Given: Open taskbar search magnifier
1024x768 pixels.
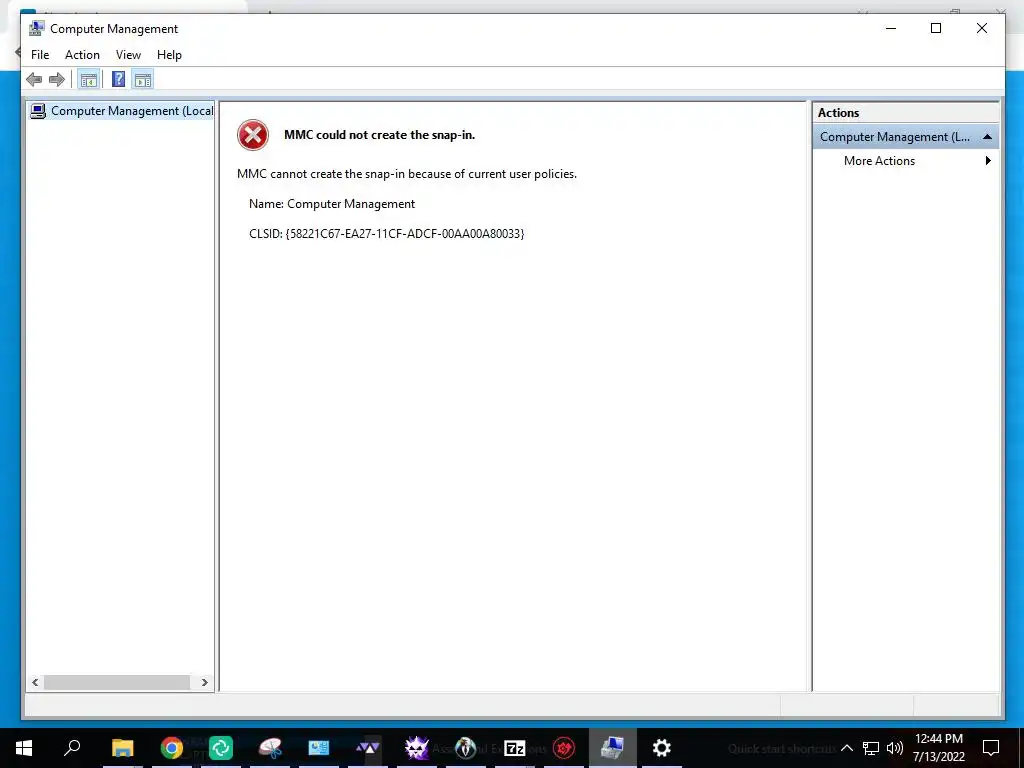Looking at the screenshot, I should [72, 748].
